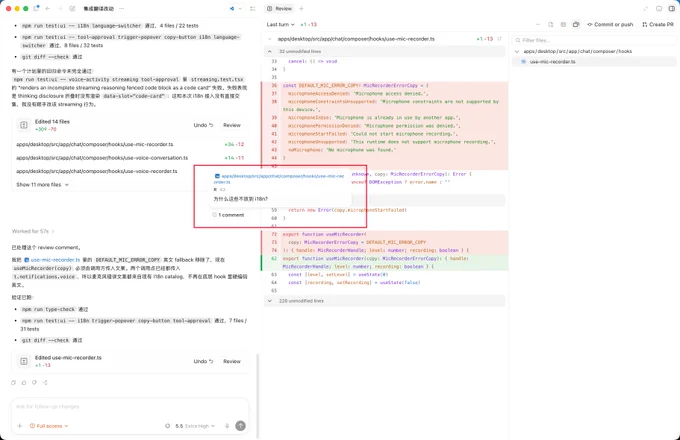Click the minus icon in review toolbar

pos(538,24)
